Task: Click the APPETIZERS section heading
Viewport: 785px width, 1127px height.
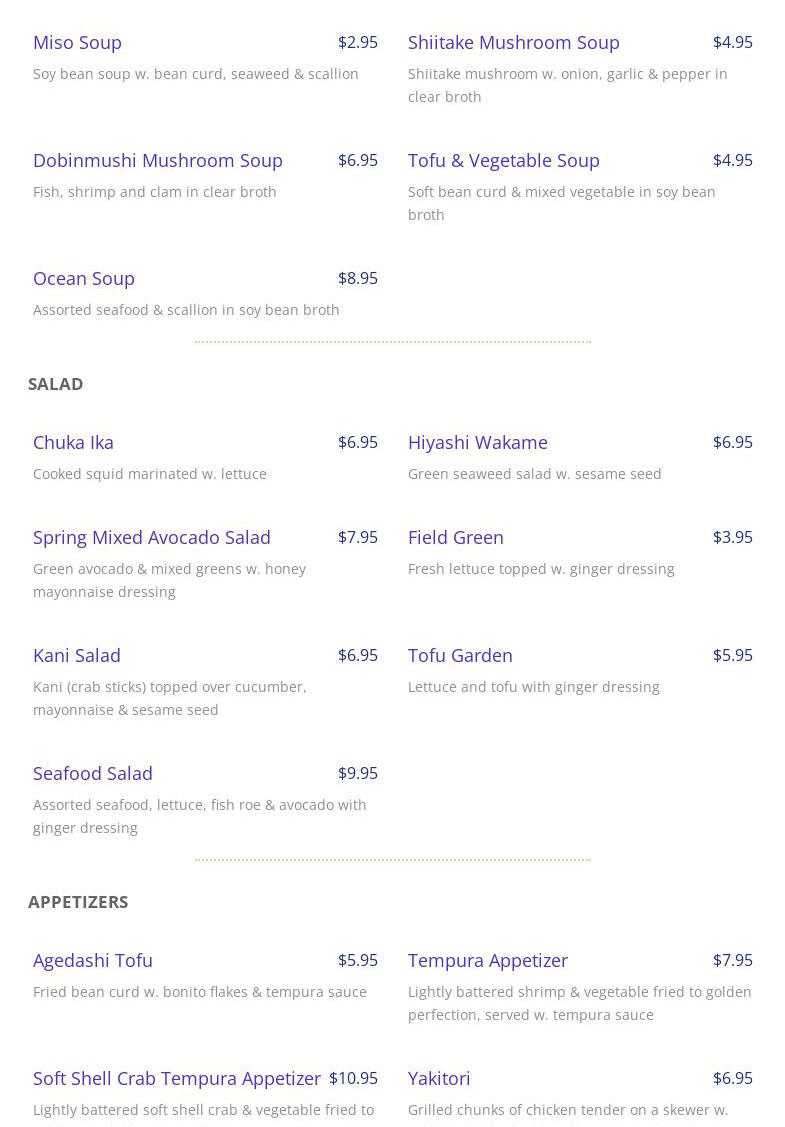Action: point(78,902)
